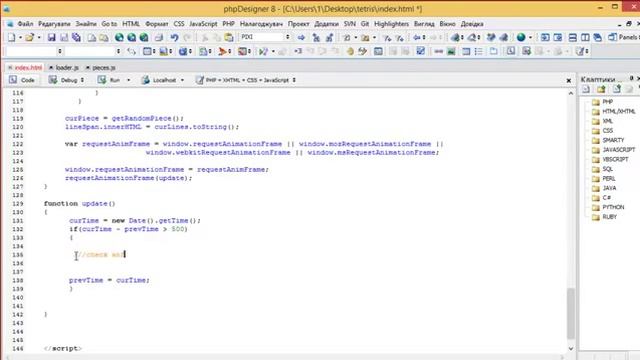Click the "function update()" line in the editor

pyautogui.click(x=80, y=203)
